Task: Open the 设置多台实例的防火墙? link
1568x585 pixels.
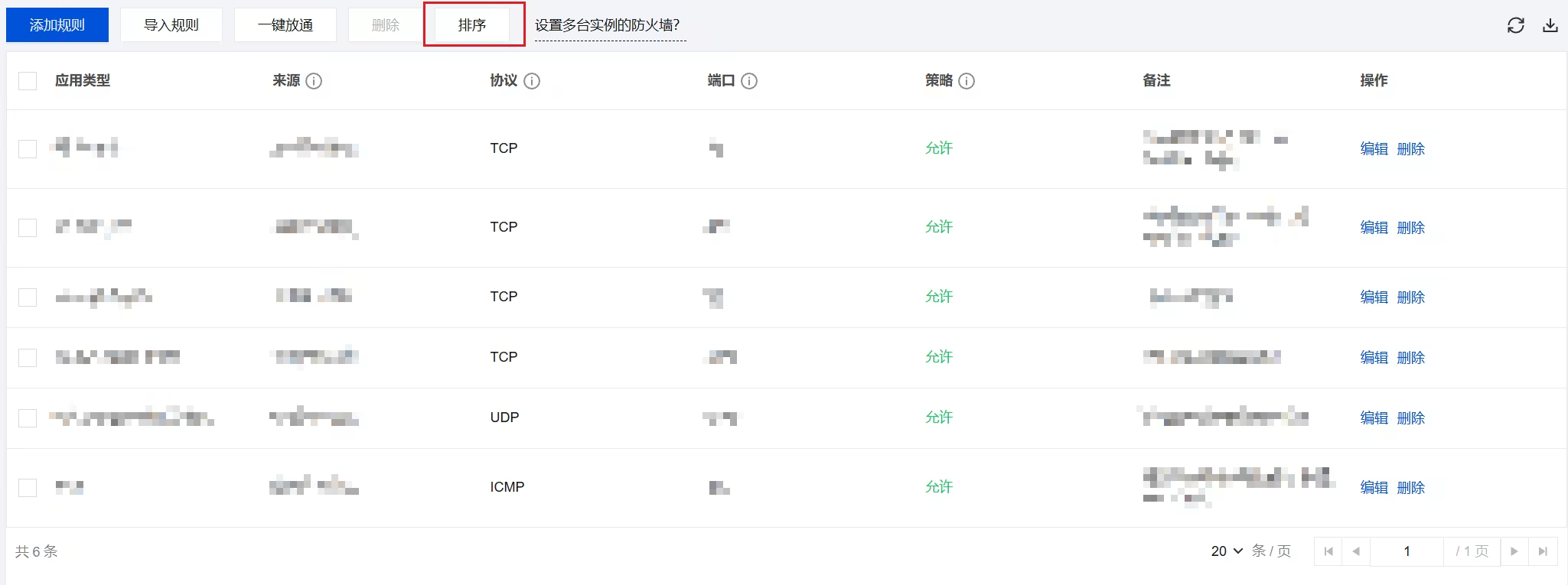Action: tap(608, 25)
